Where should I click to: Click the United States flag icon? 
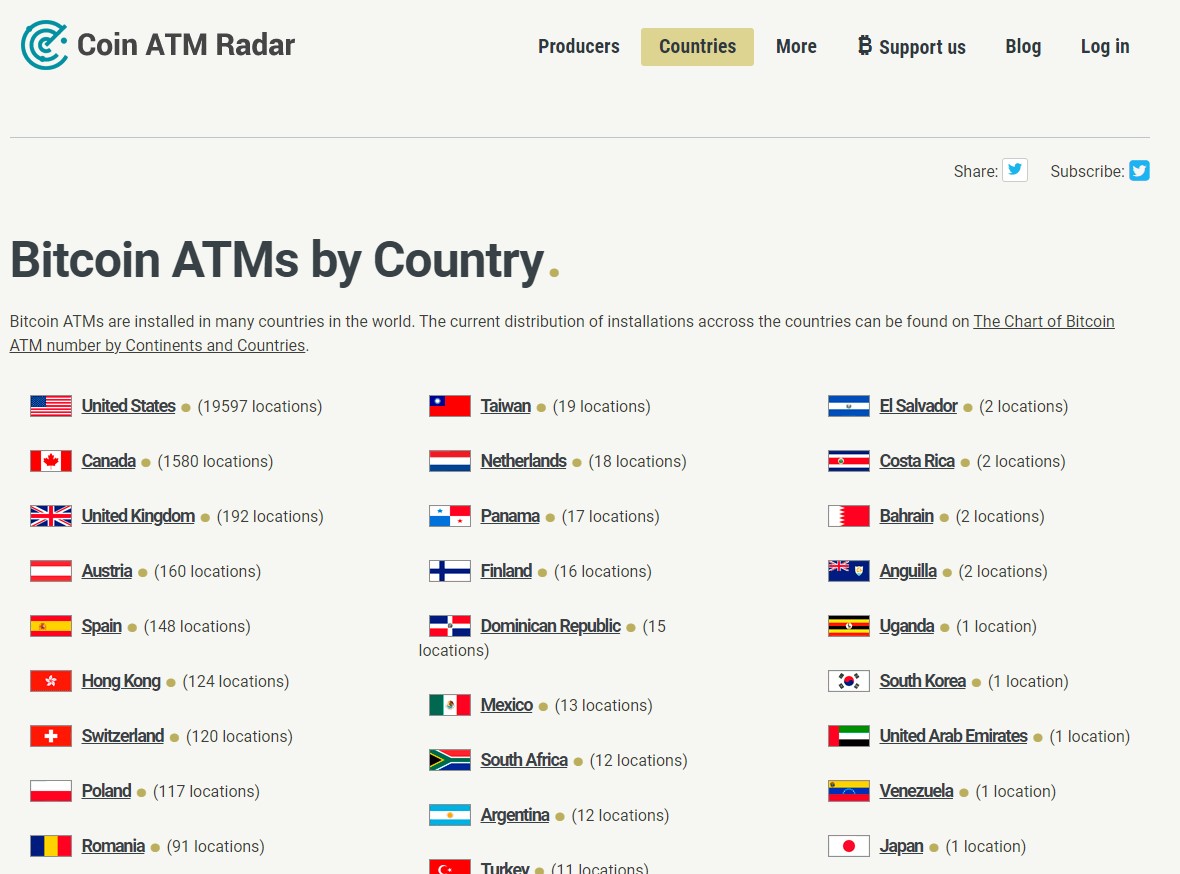click(51, 406)
